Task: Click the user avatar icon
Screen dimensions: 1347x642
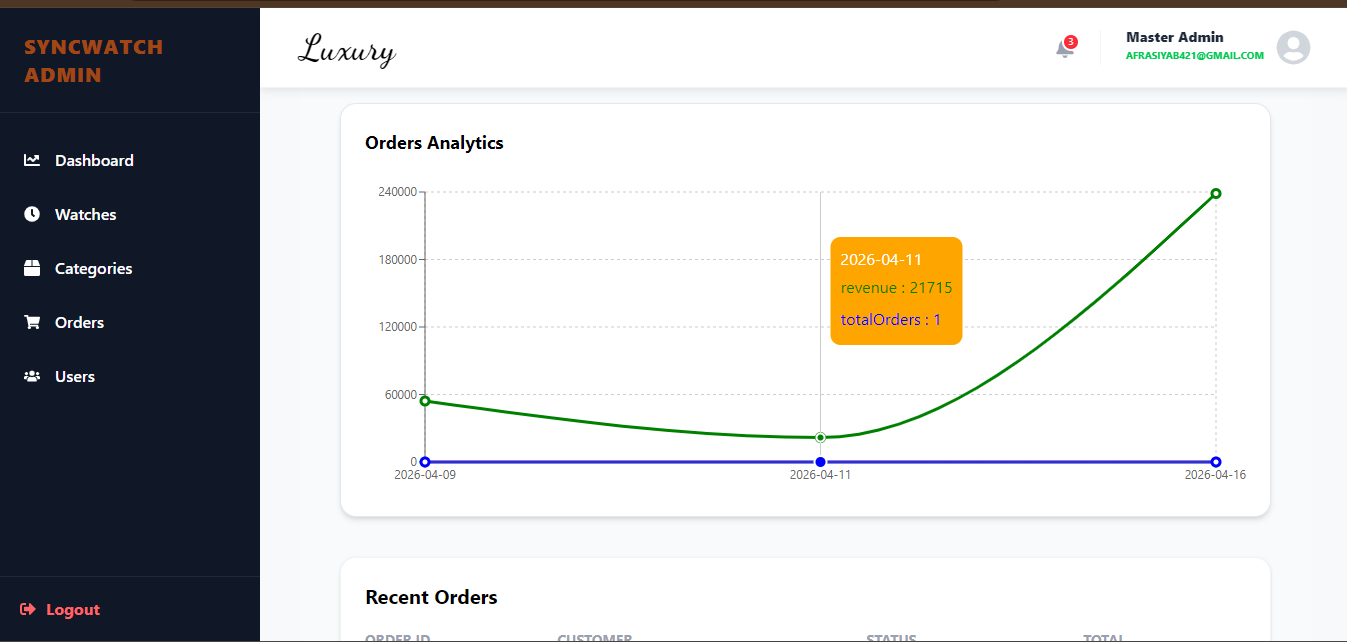Action: point(1293,48)
